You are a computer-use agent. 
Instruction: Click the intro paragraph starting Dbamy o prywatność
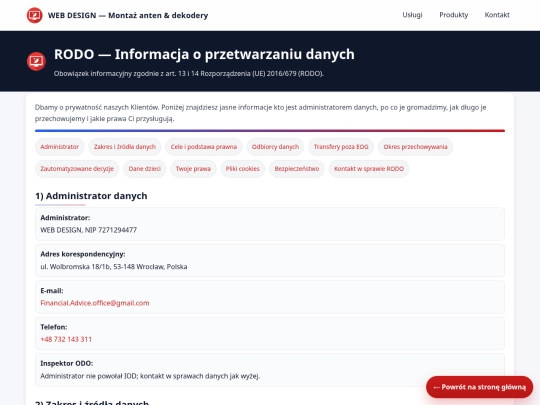[260, 113]
